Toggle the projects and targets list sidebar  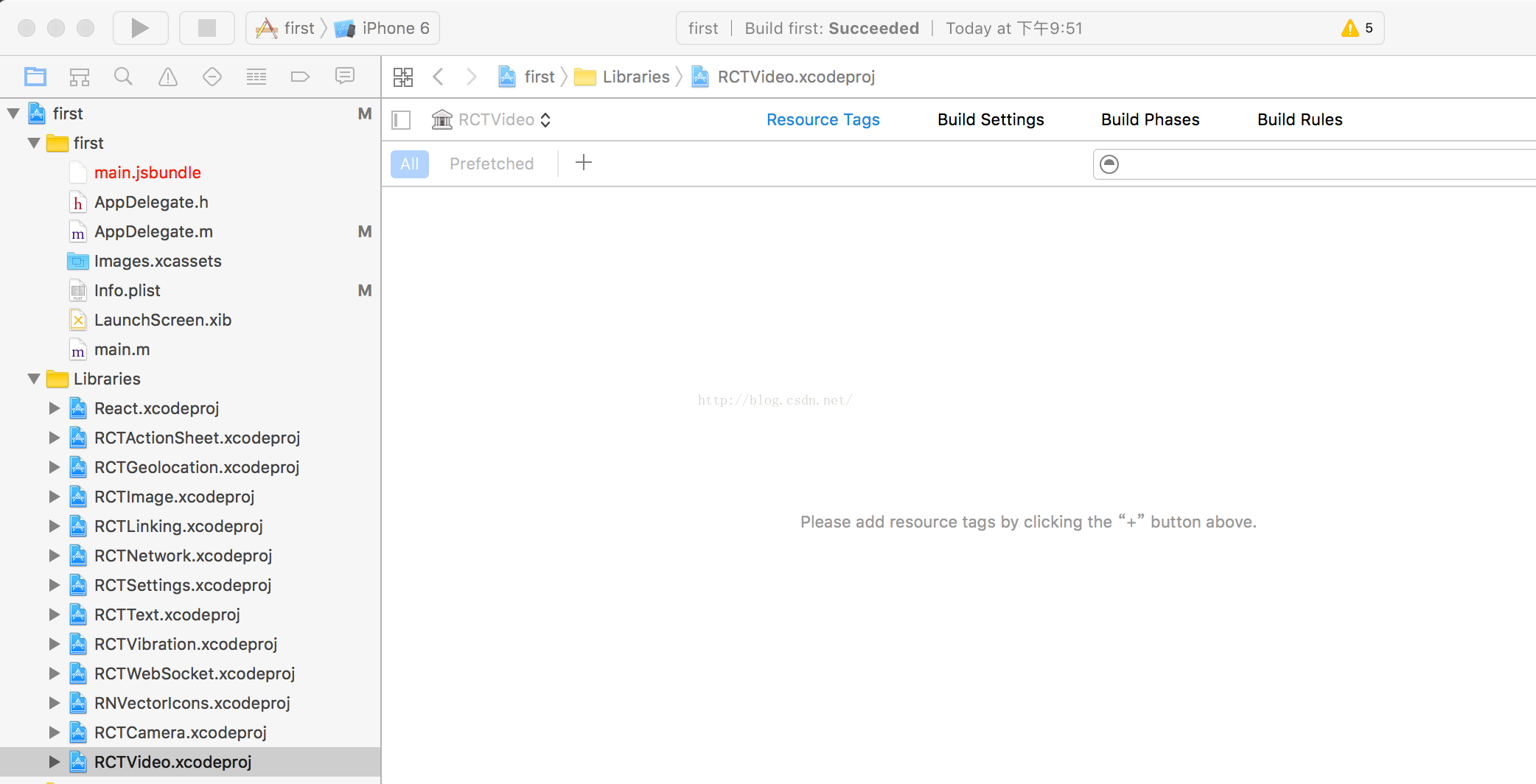401,120
